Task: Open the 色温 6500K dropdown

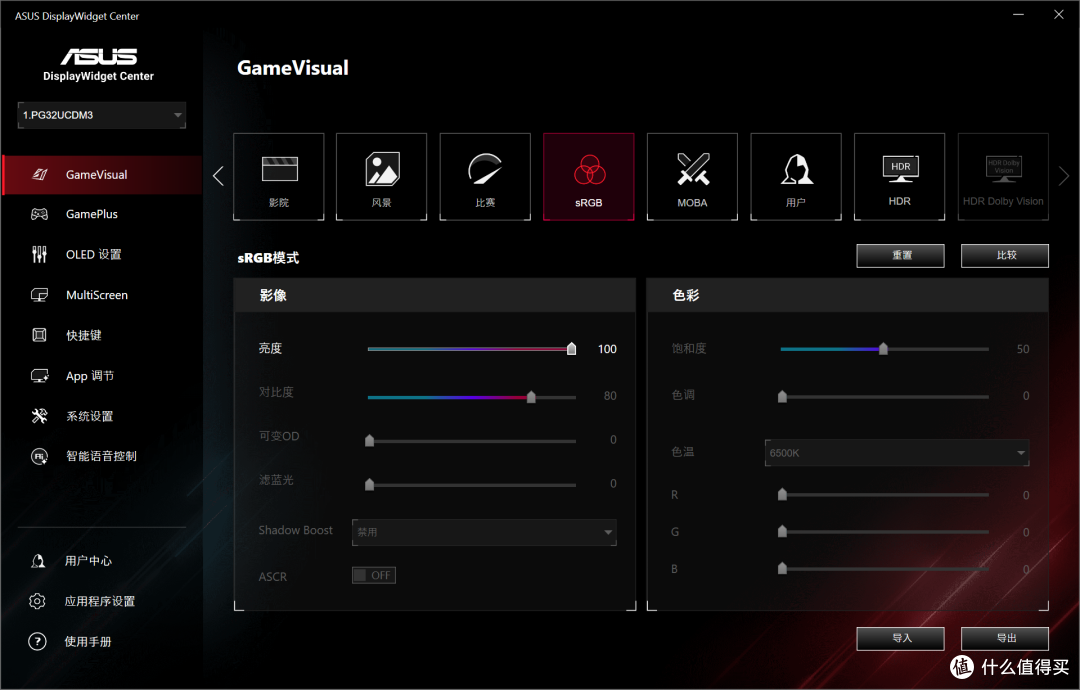Action: (x=897, y=452)
